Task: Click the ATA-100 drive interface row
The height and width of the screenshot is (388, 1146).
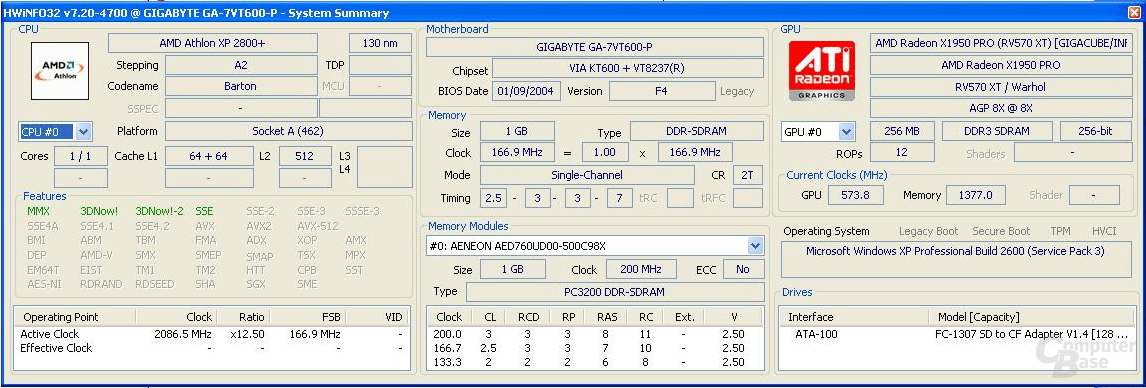Action: click(x=816, y=334)
